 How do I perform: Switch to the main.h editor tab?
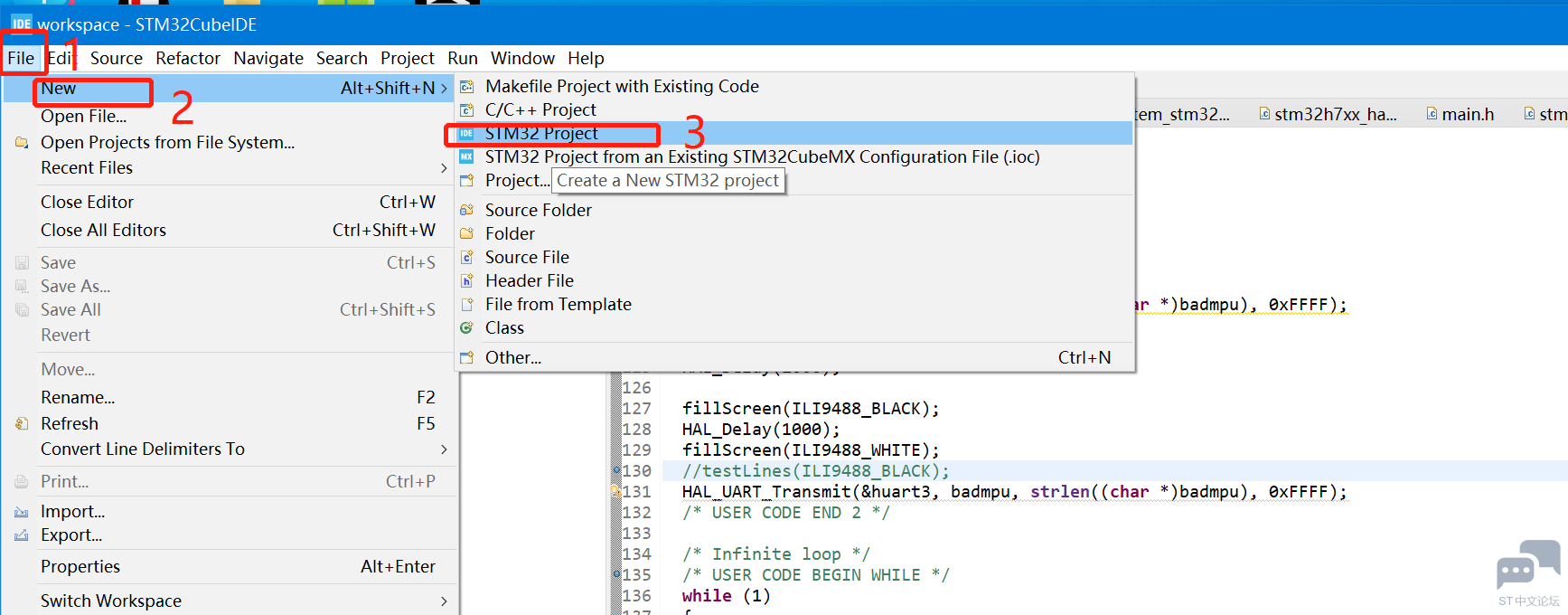pos(1460,114)
